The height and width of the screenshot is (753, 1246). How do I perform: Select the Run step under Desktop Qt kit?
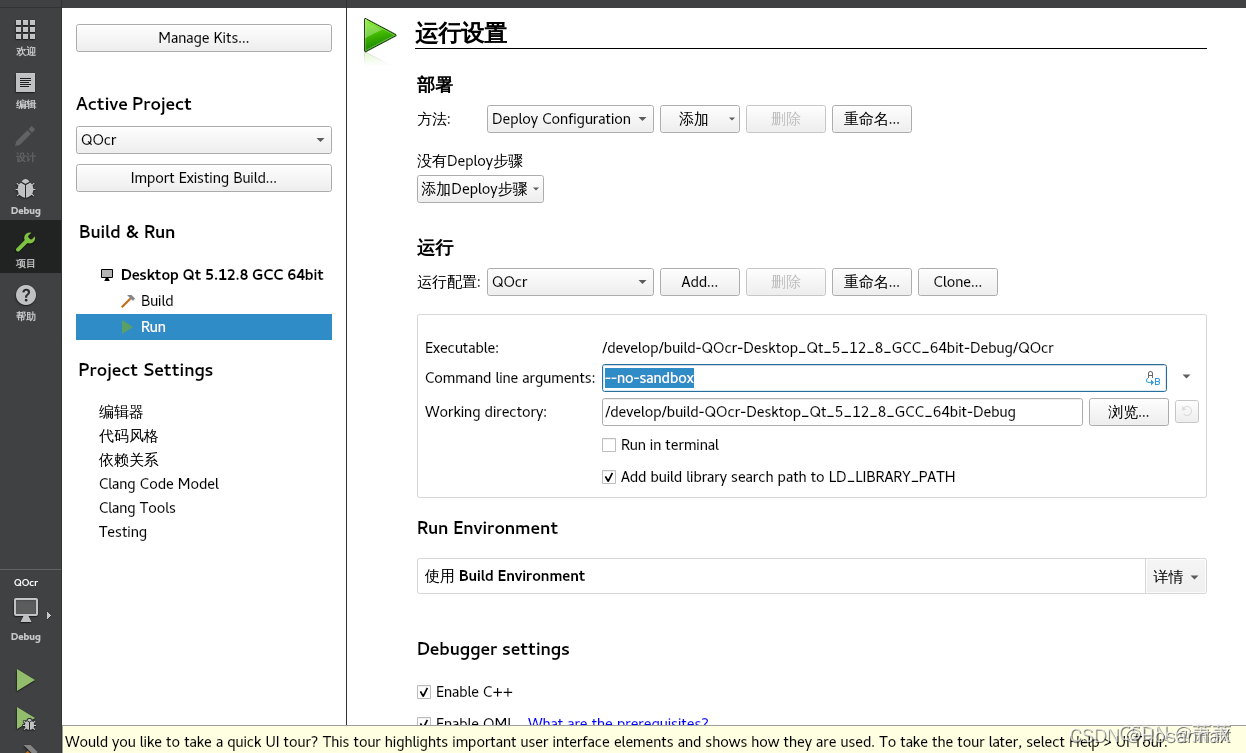point(152,326)
